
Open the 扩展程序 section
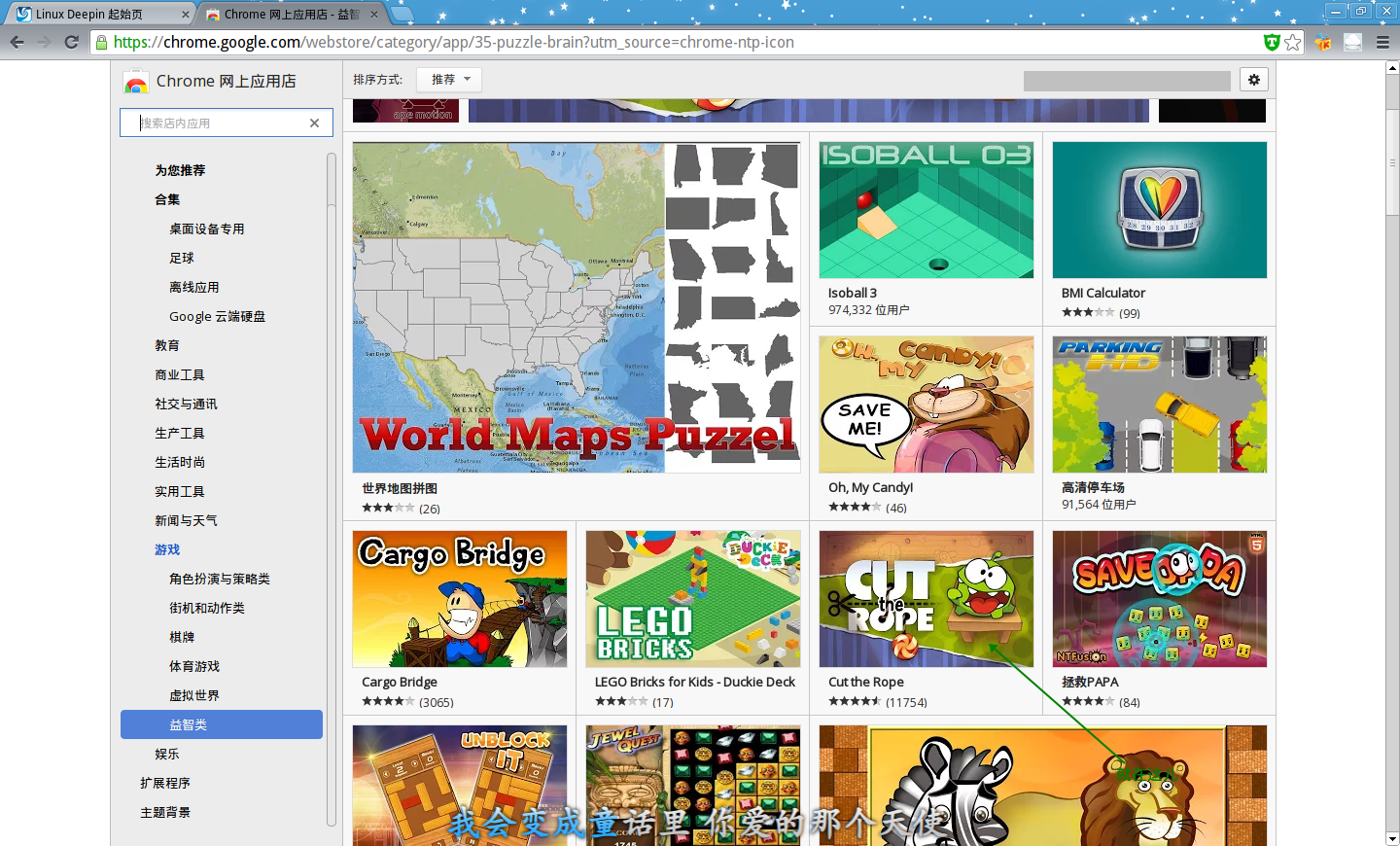tap(165, 783)
